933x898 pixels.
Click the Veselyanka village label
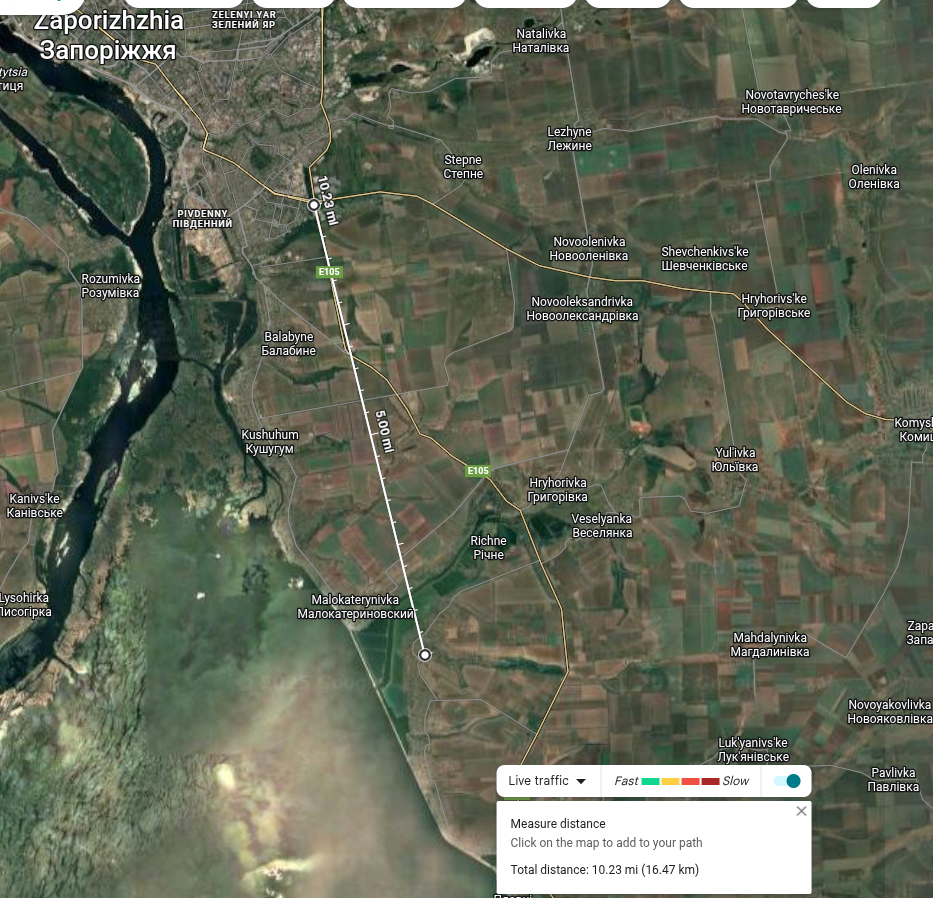tap(602, 525)
